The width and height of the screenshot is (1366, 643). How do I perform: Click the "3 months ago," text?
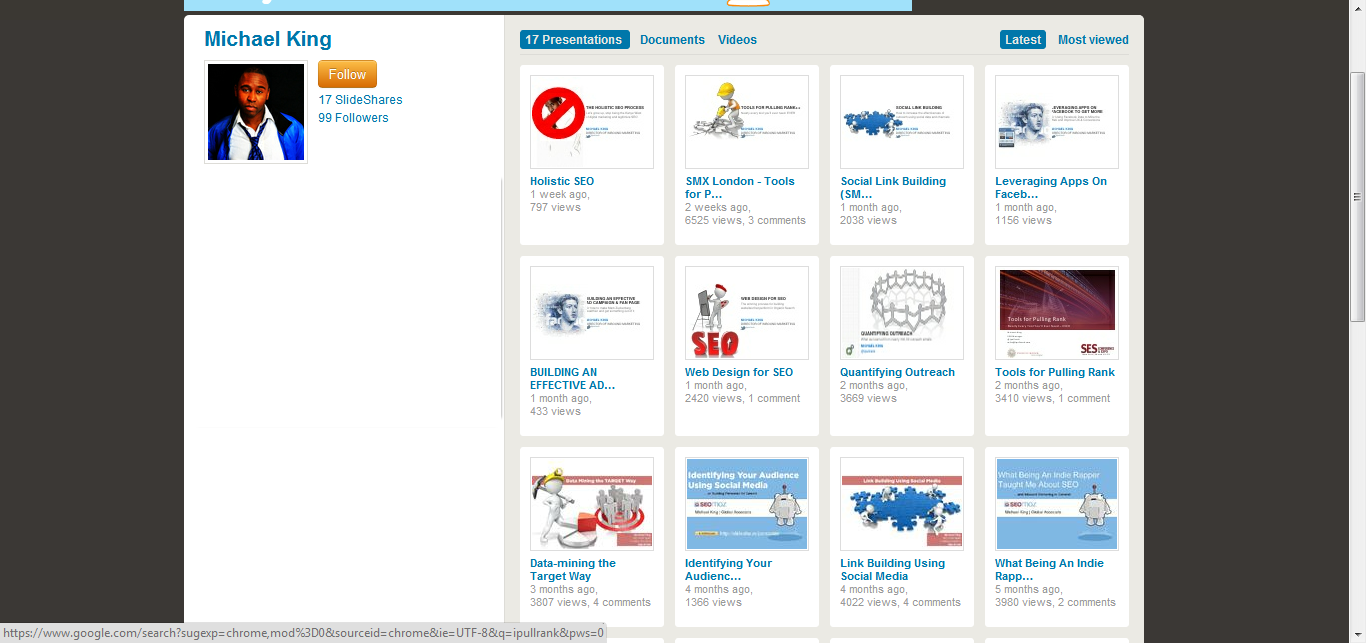pyautogui.click(x=563, y=590)
